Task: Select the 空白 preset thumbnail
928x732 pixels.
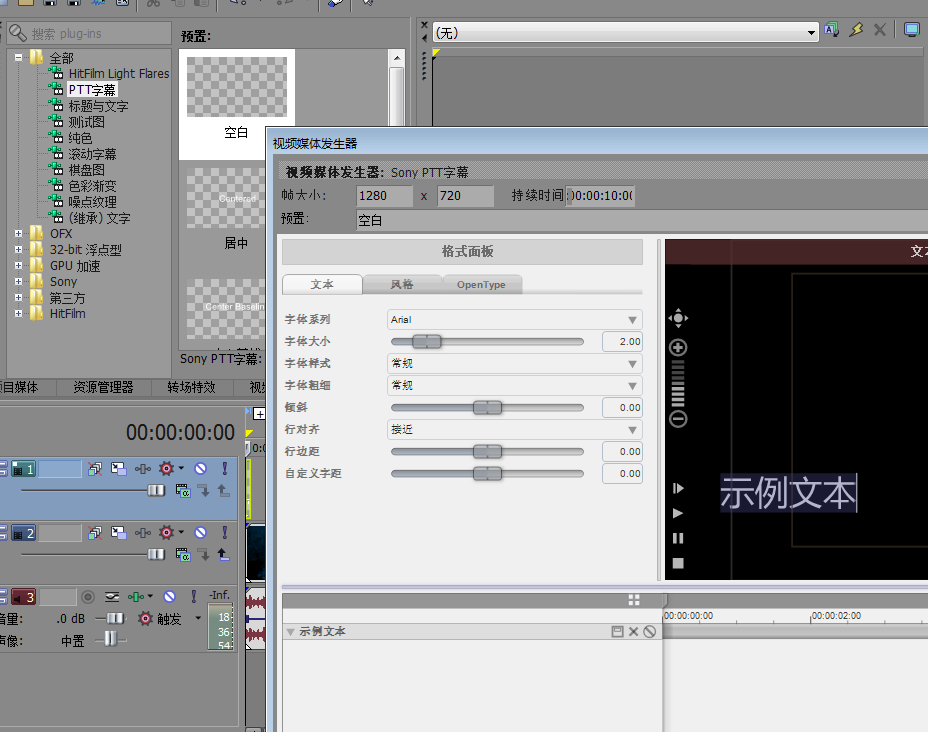Action: [x=237, y=86]
